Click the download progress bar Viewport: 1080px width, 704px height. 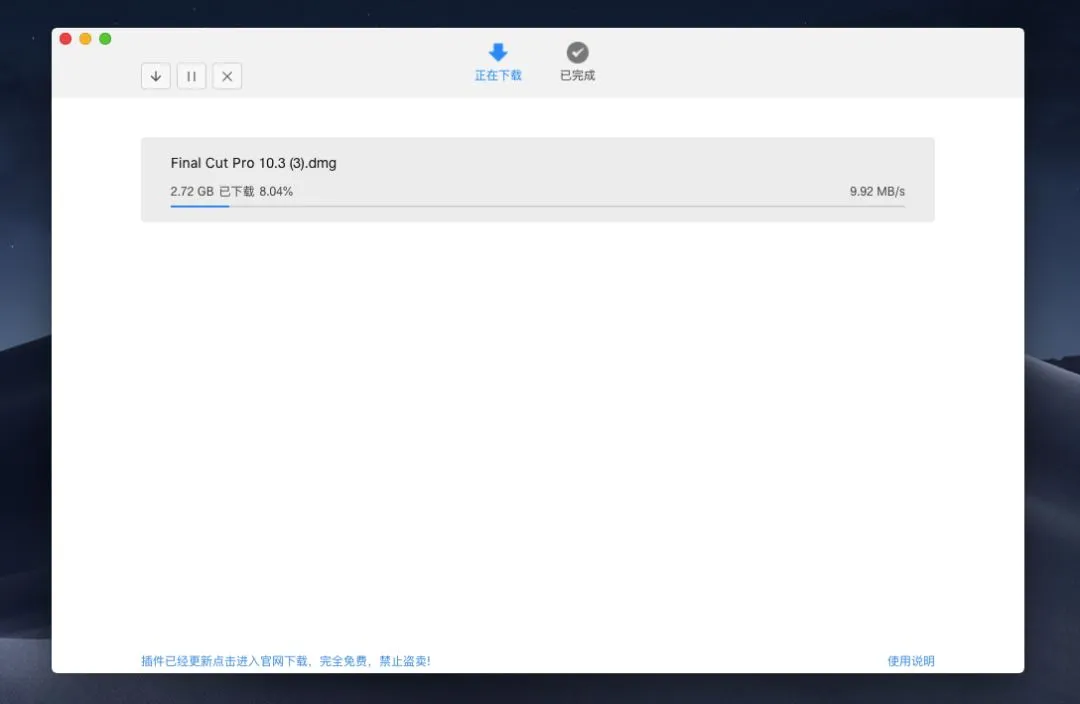tap(537, 206)
